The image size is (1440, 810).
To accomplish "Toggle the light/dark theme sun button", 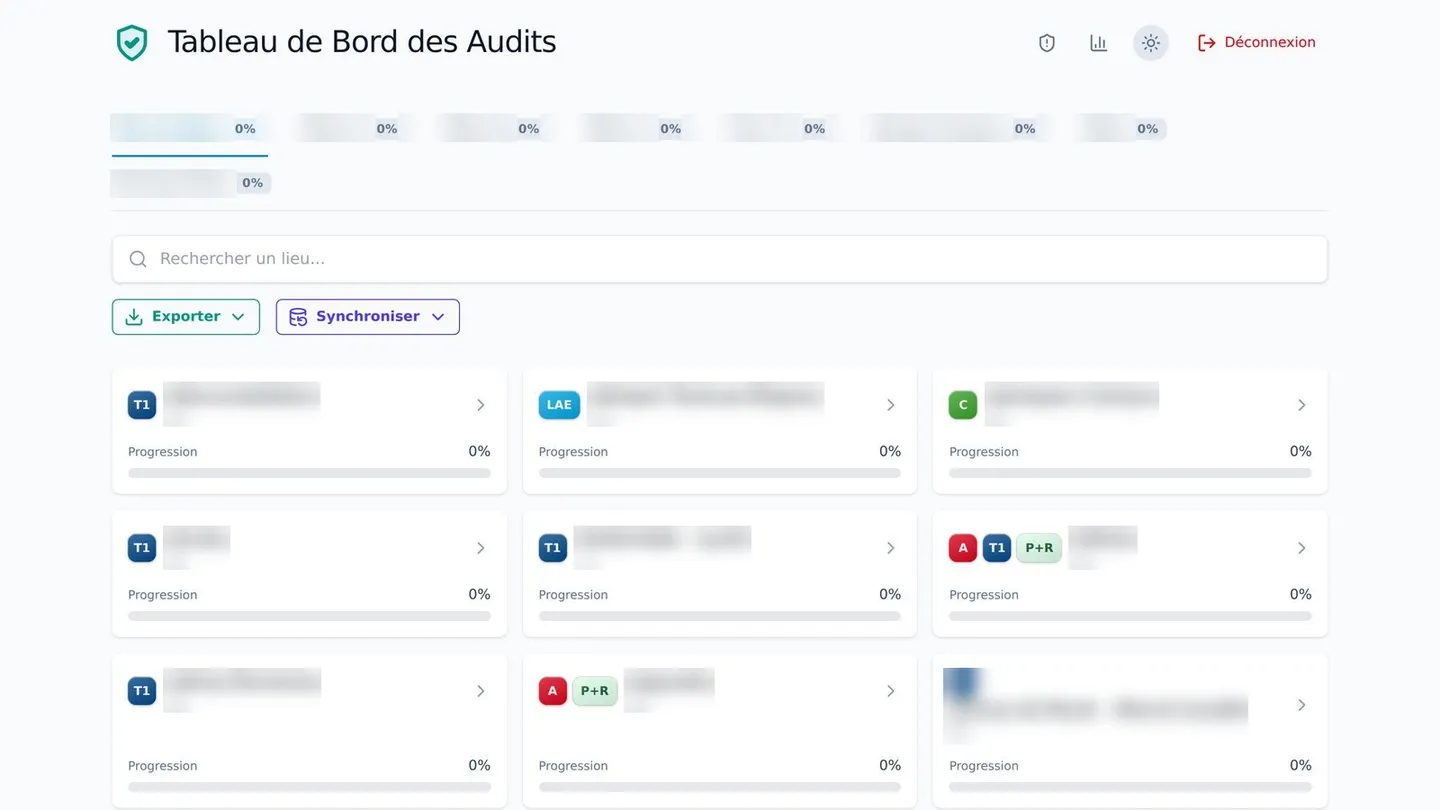I will click(1151, 43).
